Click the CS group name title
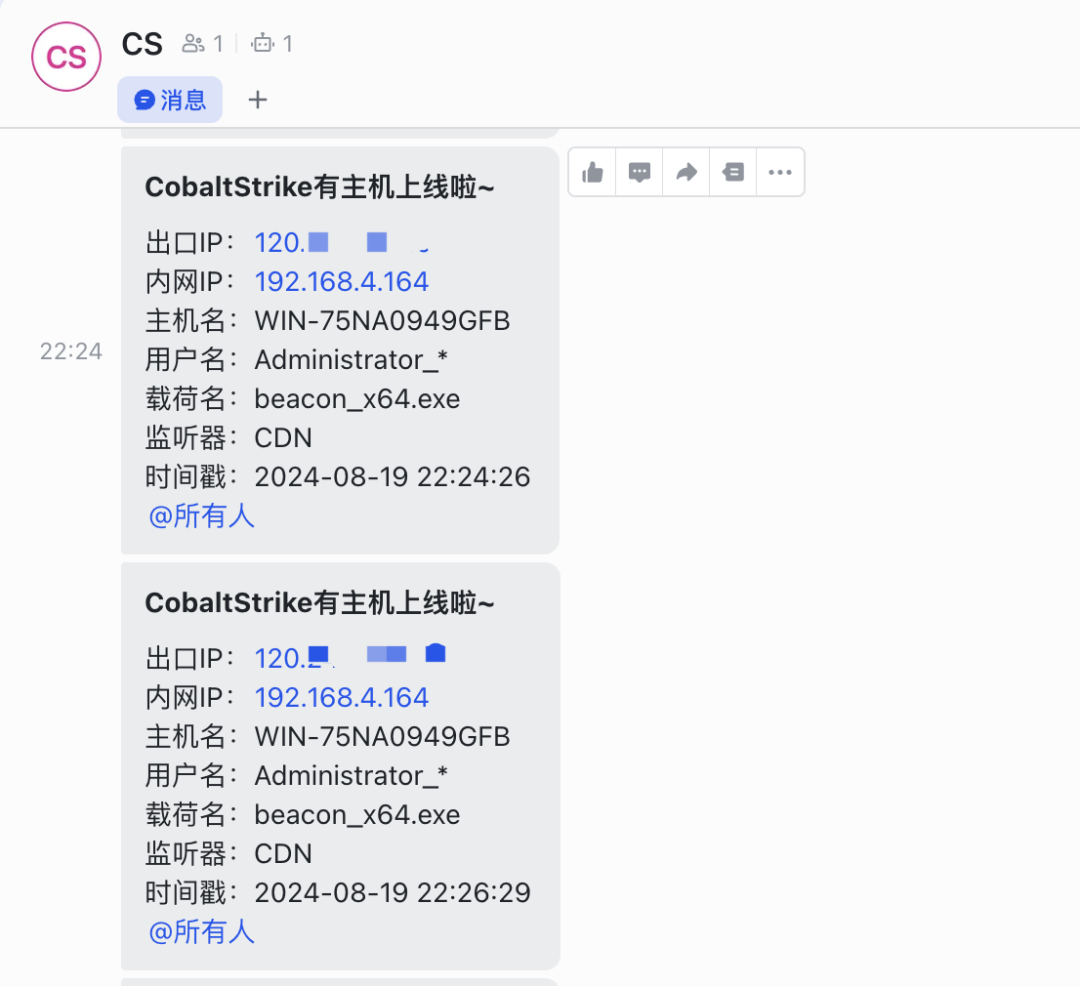Image resolution: width=1080 pixels, height=986 pixels. click(x=142, y=44)
